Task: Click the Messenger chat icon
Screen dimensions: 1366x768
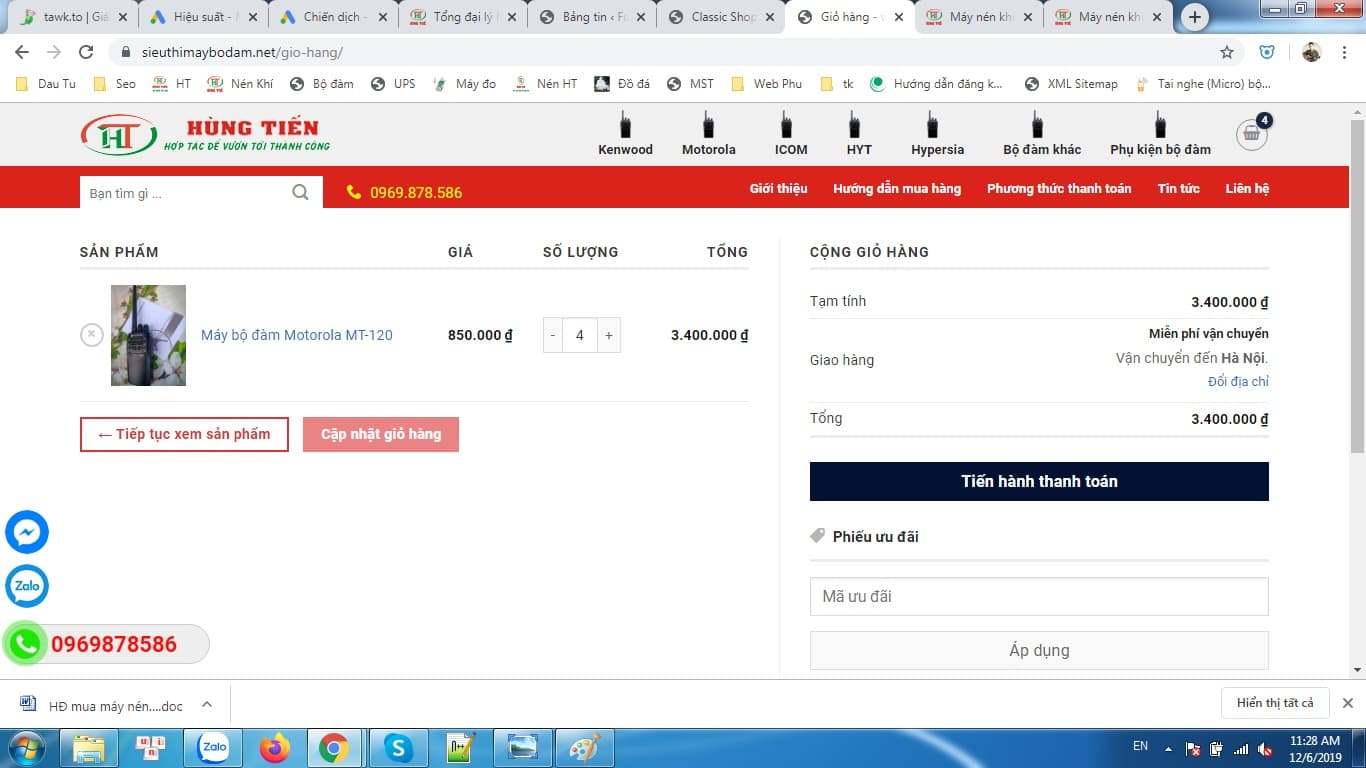Action: pyautogui.click(x=27, y=532)
